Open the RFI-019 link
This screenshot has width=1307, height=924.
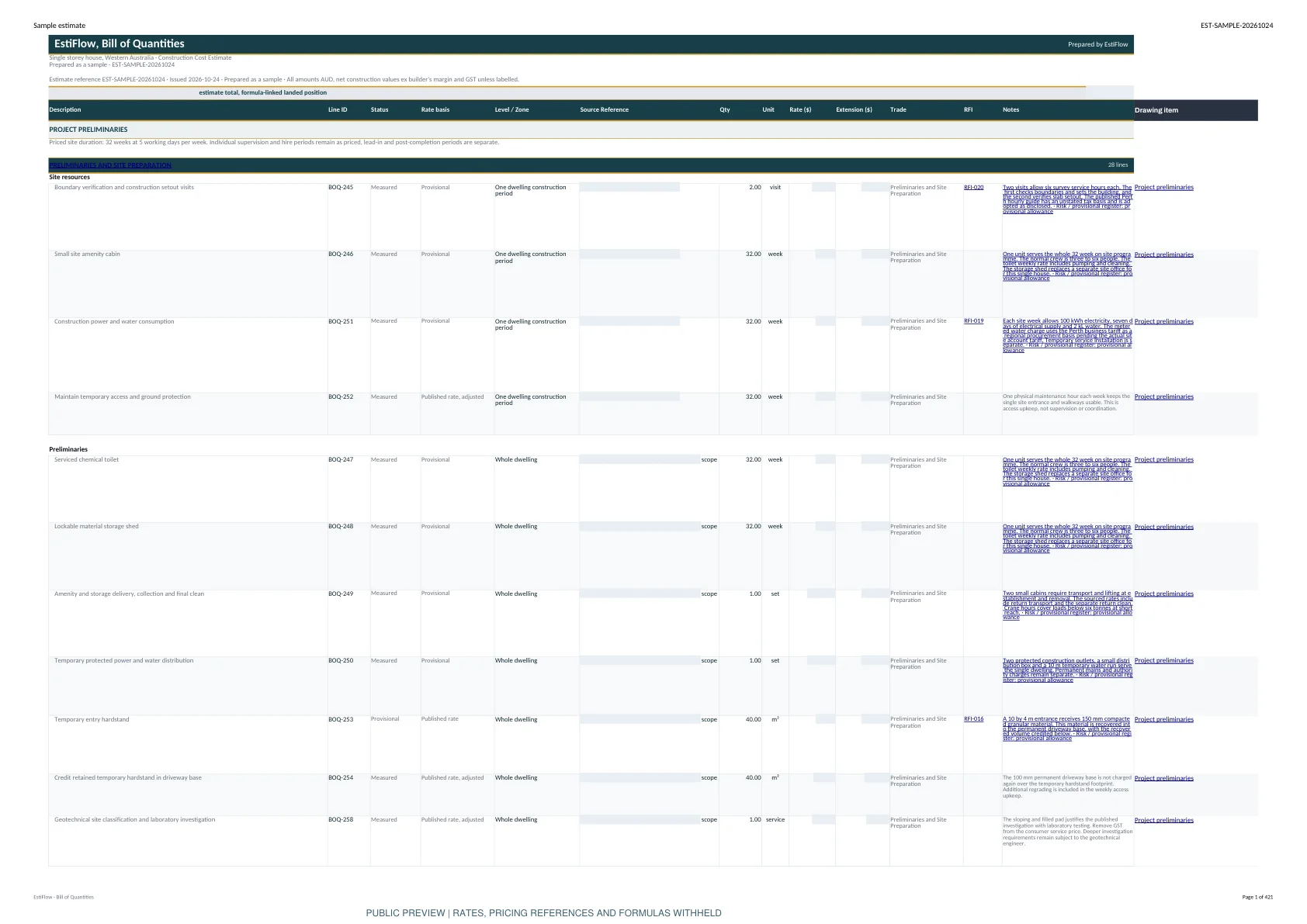pos(973,320)
